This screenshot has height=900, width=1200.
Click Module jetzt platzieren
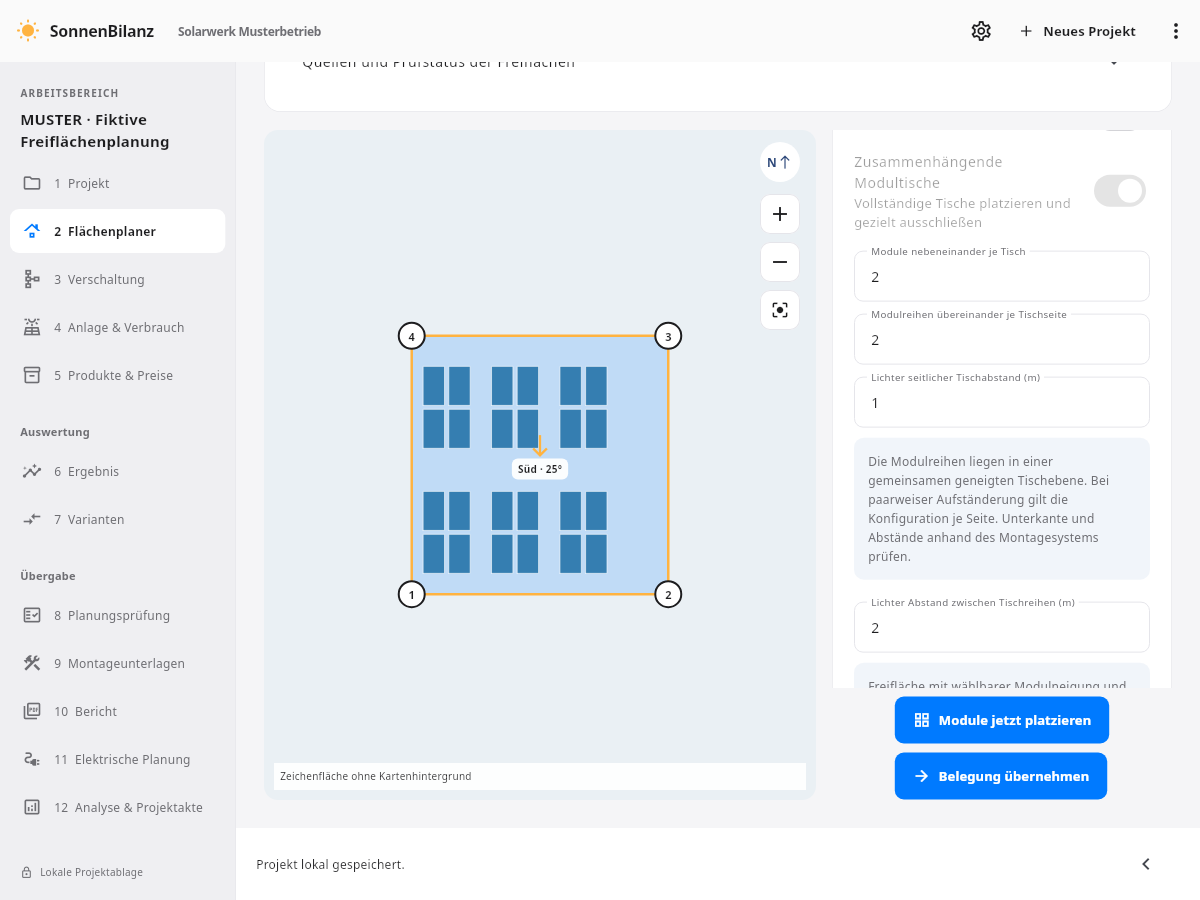tap(1002, 720)
